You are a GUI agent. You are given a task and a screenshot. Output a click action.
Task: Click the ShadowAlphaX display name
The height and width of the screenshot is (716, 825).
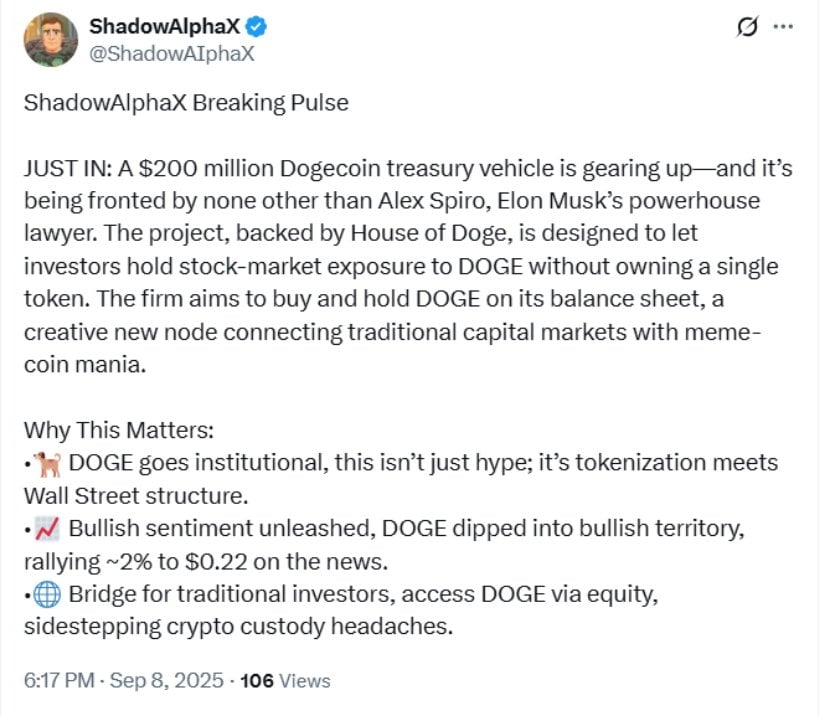[x=164, y=26]
